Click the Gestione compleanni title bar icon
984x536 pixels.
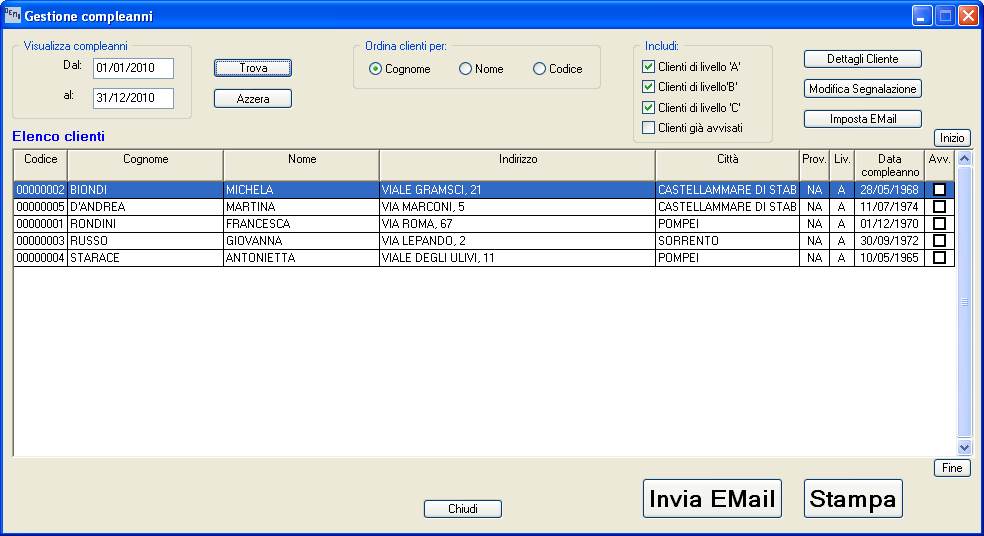(x=12, y=15)
